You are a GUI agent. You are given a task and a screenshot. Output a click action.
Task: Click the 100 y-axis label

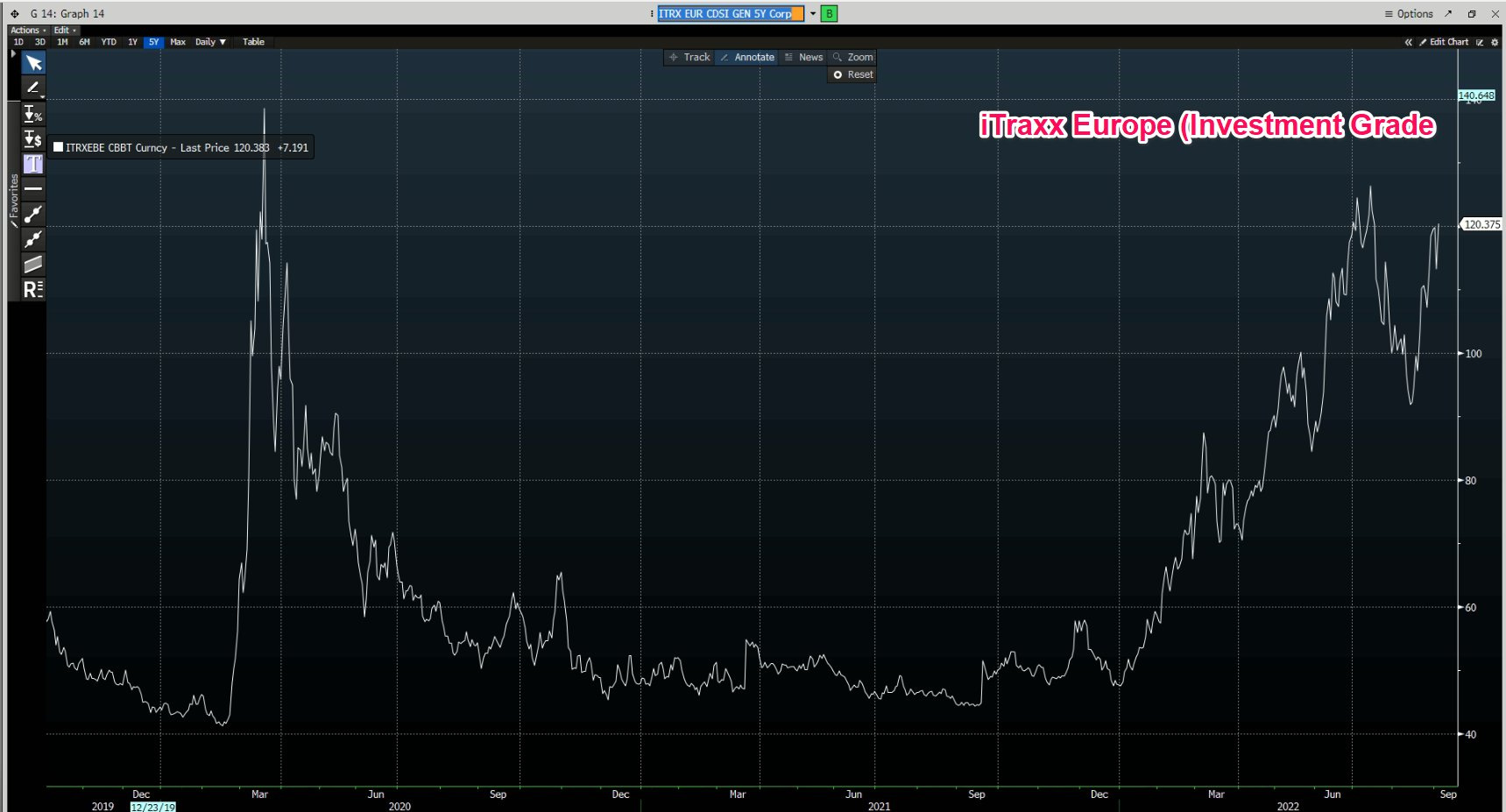[1474, 354]
